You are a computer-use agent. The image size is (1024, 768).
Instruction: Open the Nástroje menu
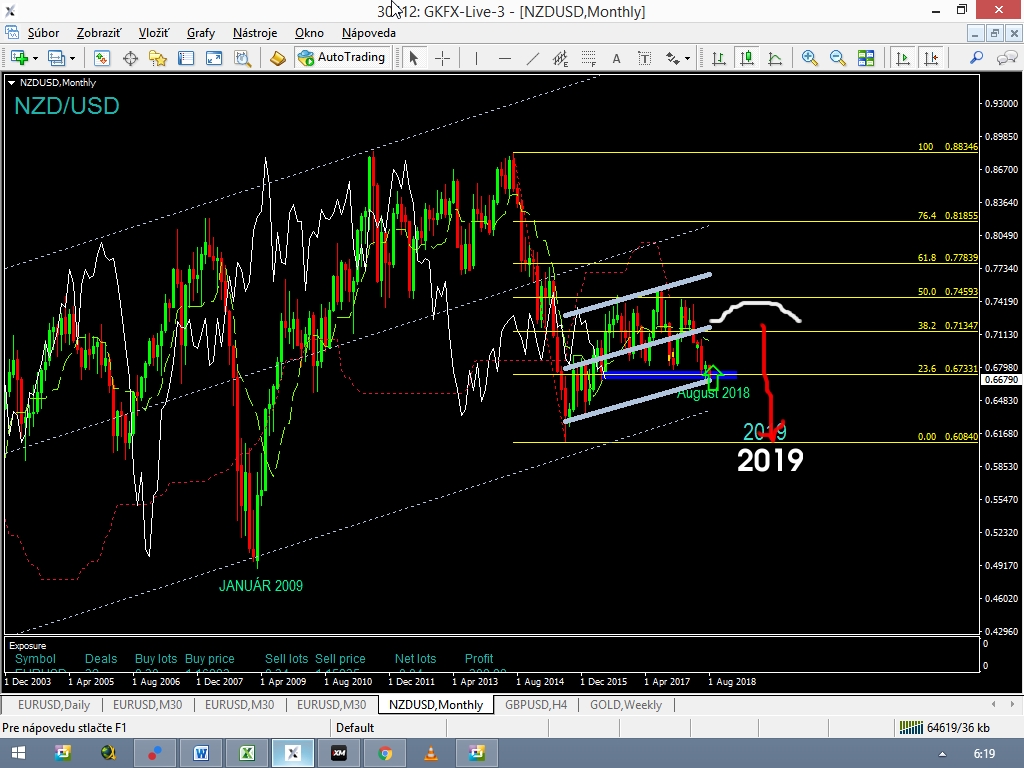[x=255, y=33]
